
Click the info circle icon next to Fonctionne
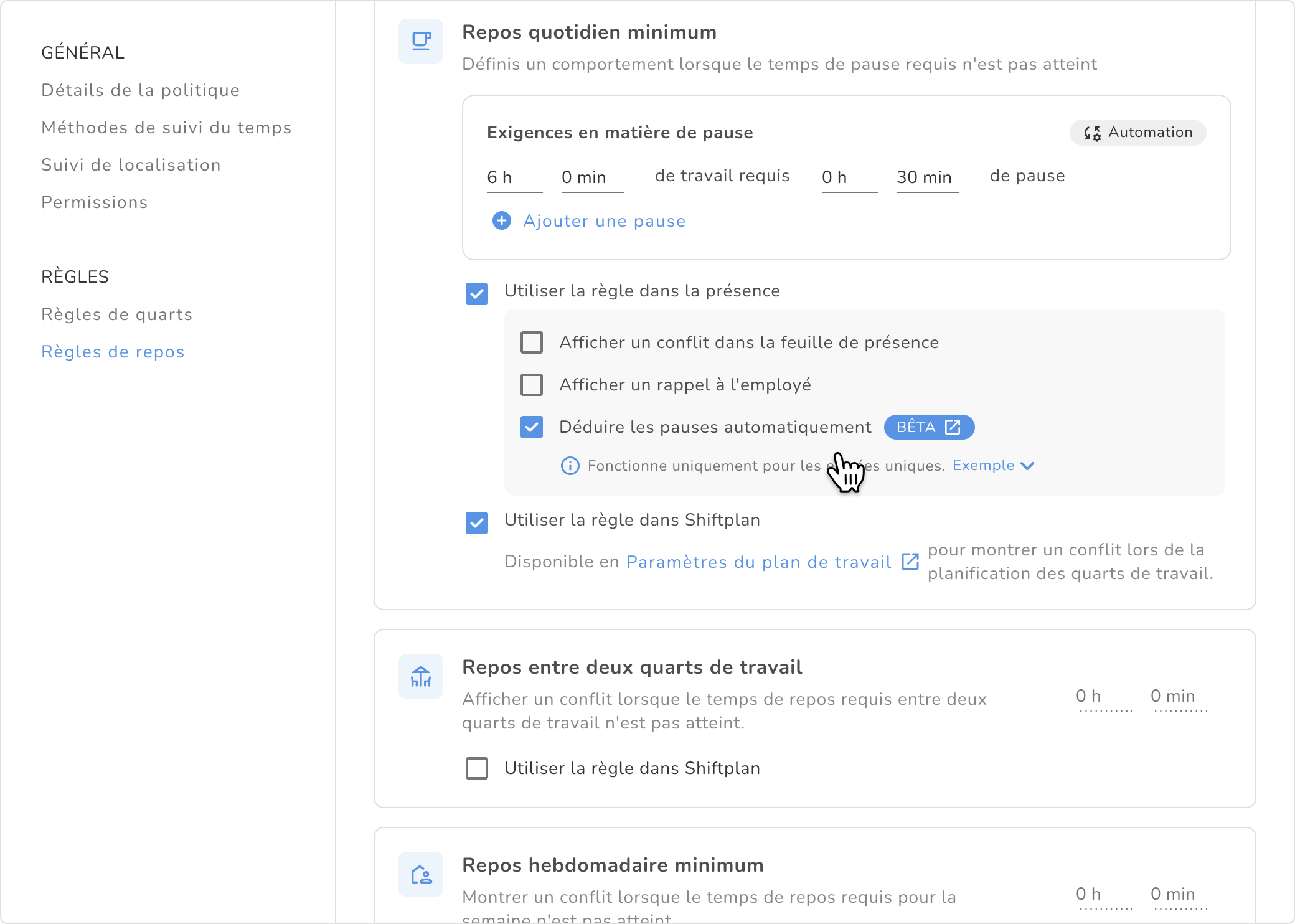click(x=570, y=466)
